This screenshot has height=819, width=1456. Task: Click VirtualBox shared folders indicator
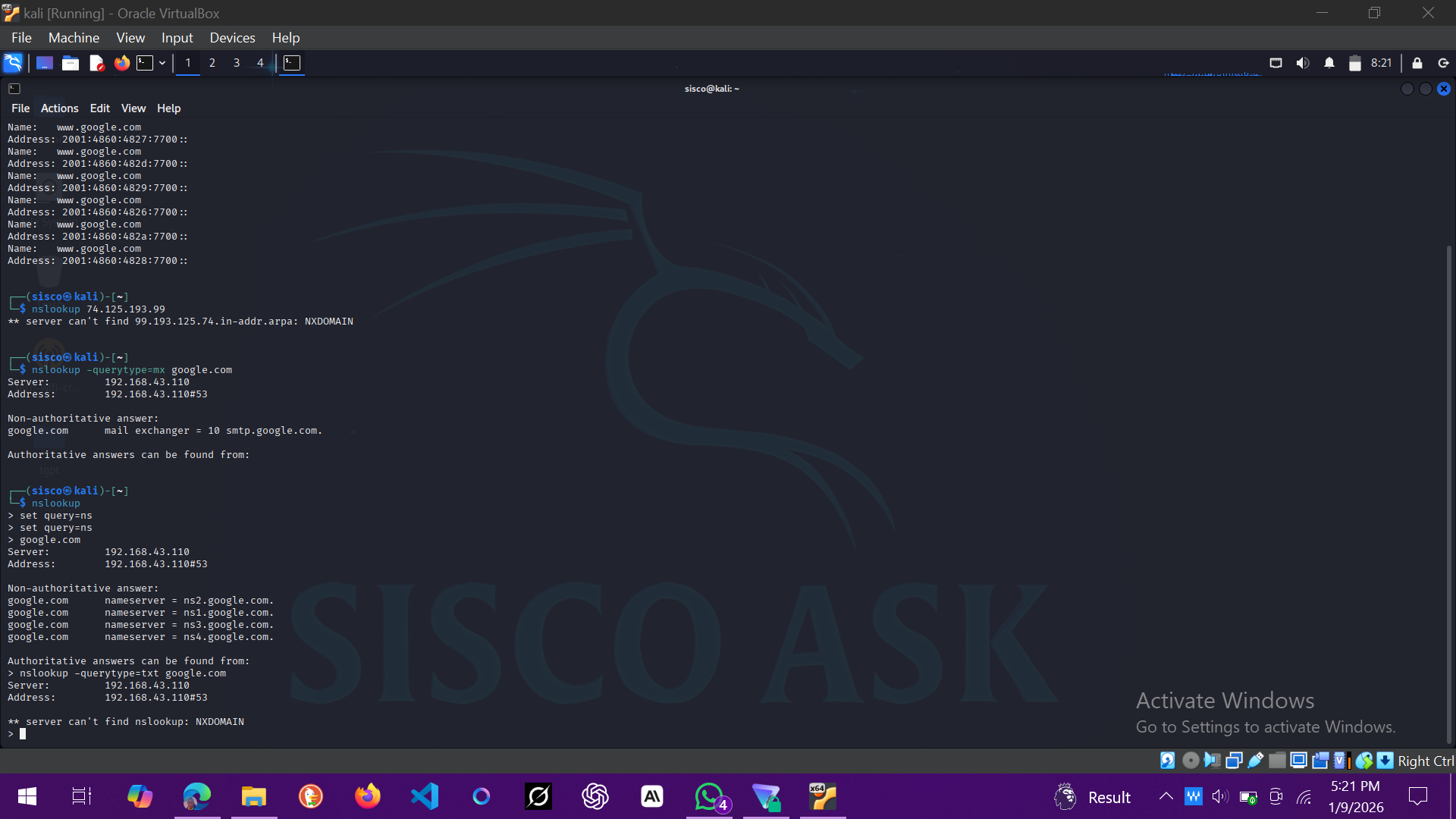tap(1277, 761)
